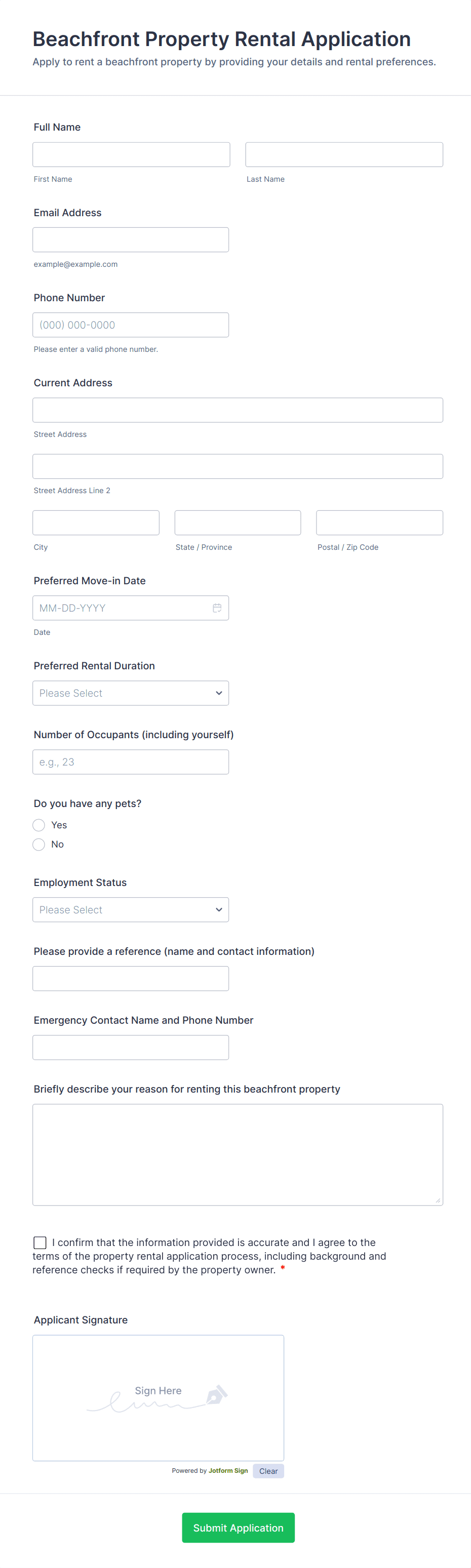Open Preferred Rental Duration dropdown
Screen dimensions: 471x1568
pos(131,693)
